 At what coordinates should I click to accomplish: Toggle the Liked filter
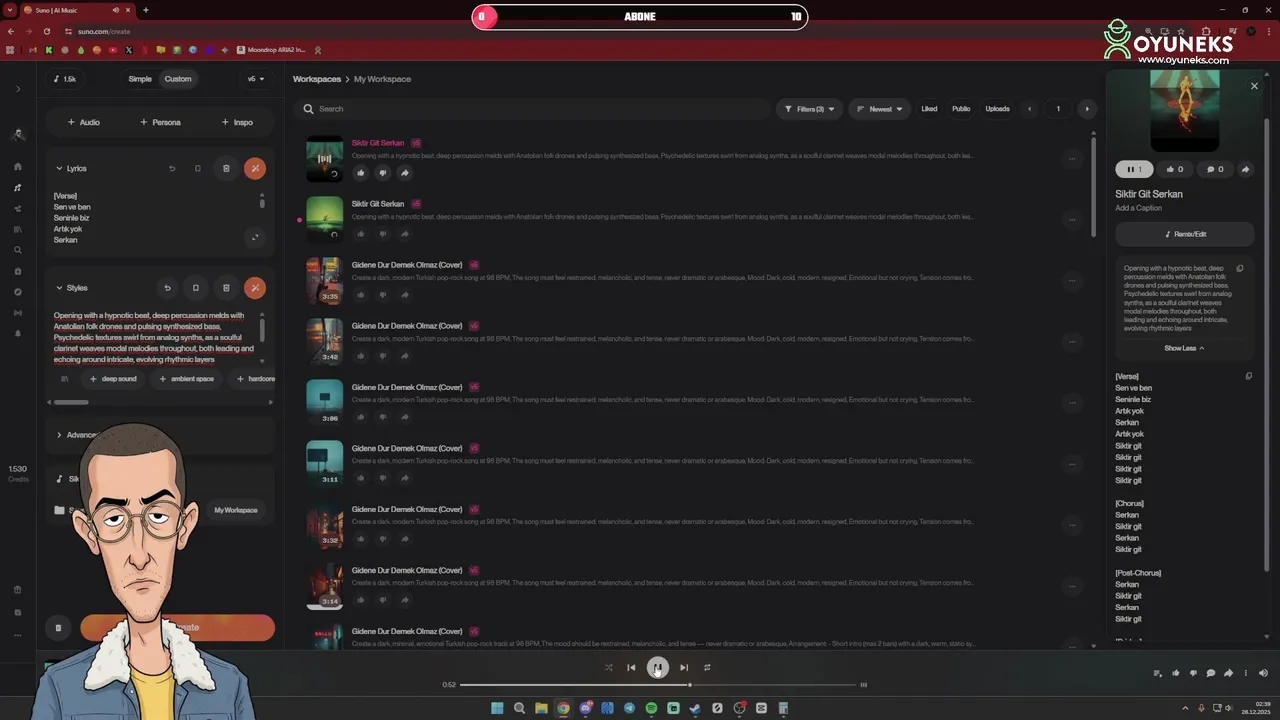929,109
